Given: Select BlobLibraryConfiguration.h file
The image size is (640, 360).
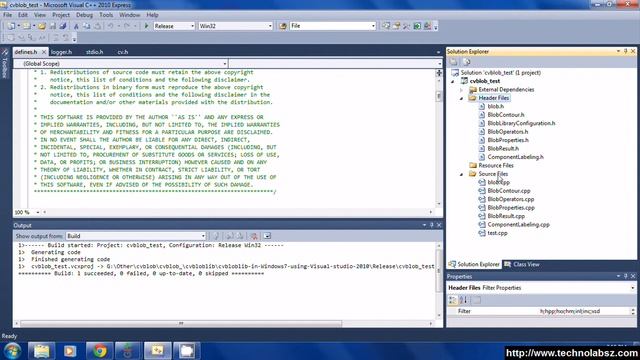Looking at the screenshot, I should (521, 123).
